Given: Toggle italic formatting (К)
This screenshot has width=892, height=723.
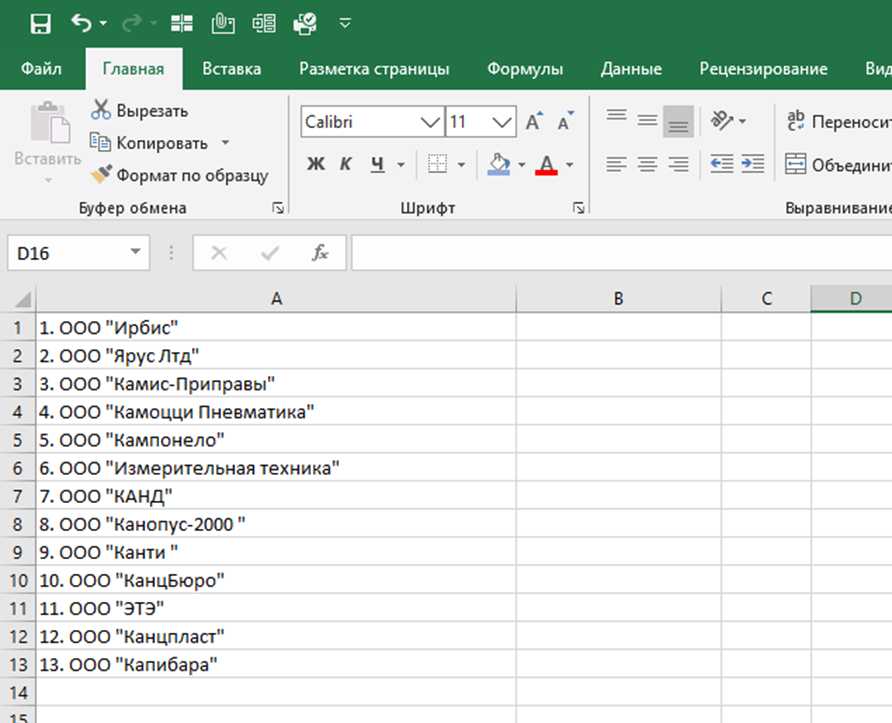Looking at the screenshot, I should point(345,164).
